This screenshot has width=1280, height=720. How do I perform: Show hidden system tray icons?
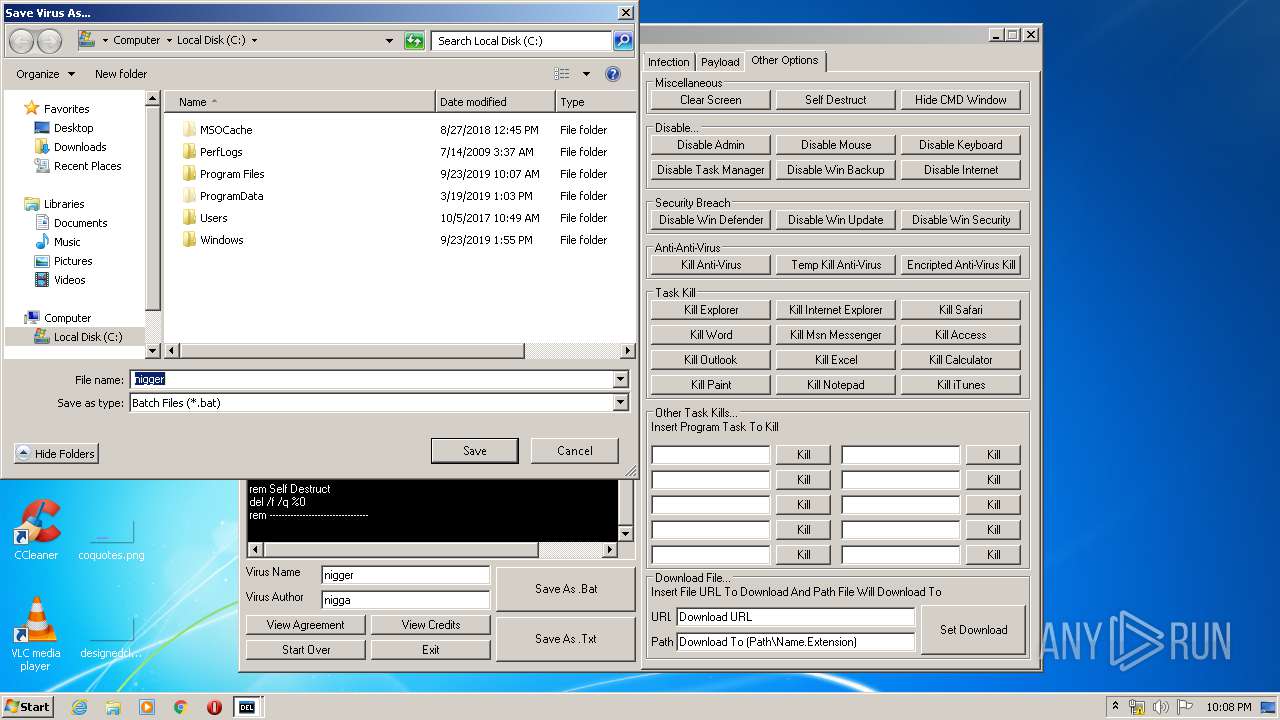(1115, 706)
